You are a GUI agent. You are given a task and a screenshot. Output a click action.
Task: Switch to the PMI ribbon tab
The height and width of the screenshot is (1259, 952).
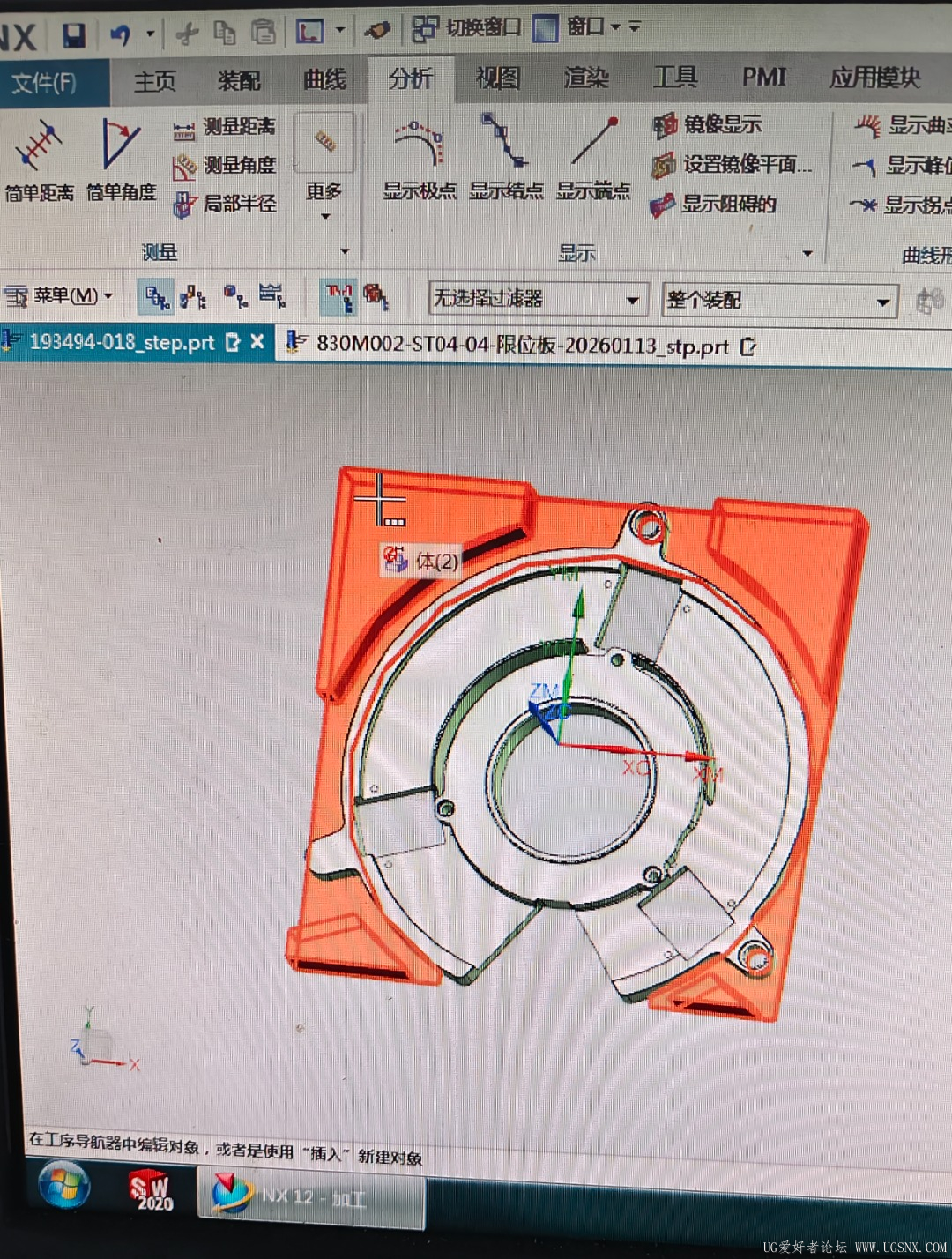click(763, 78)
